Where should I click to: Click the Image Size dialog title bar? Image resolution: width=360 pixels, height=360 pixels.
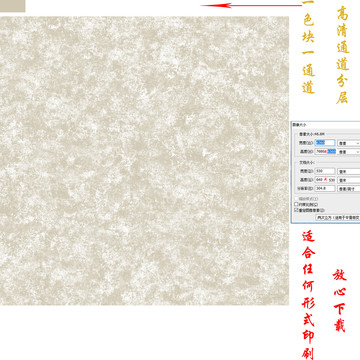[325, 124]
